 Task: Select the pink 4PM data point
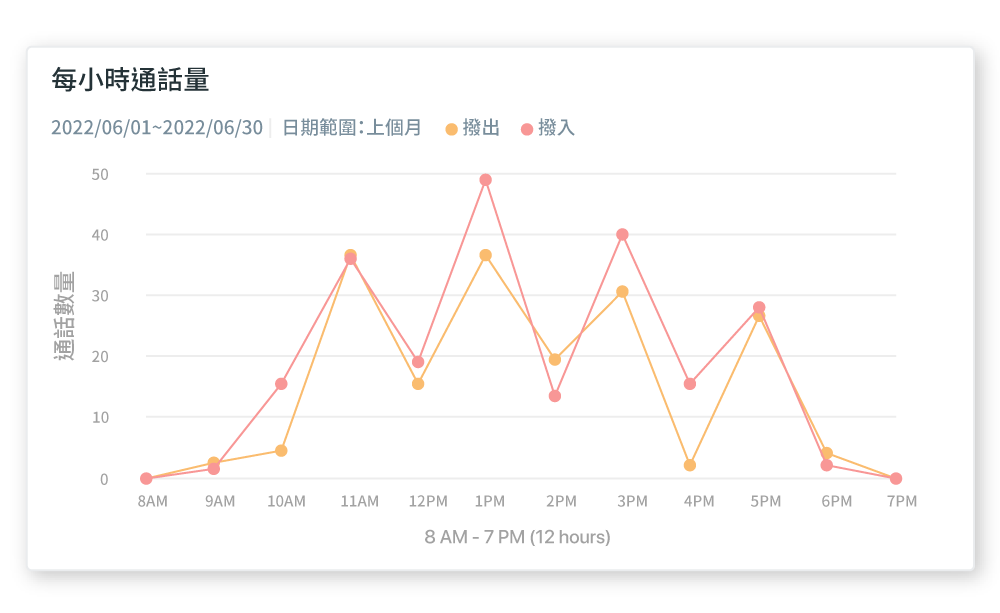[689, 384]
